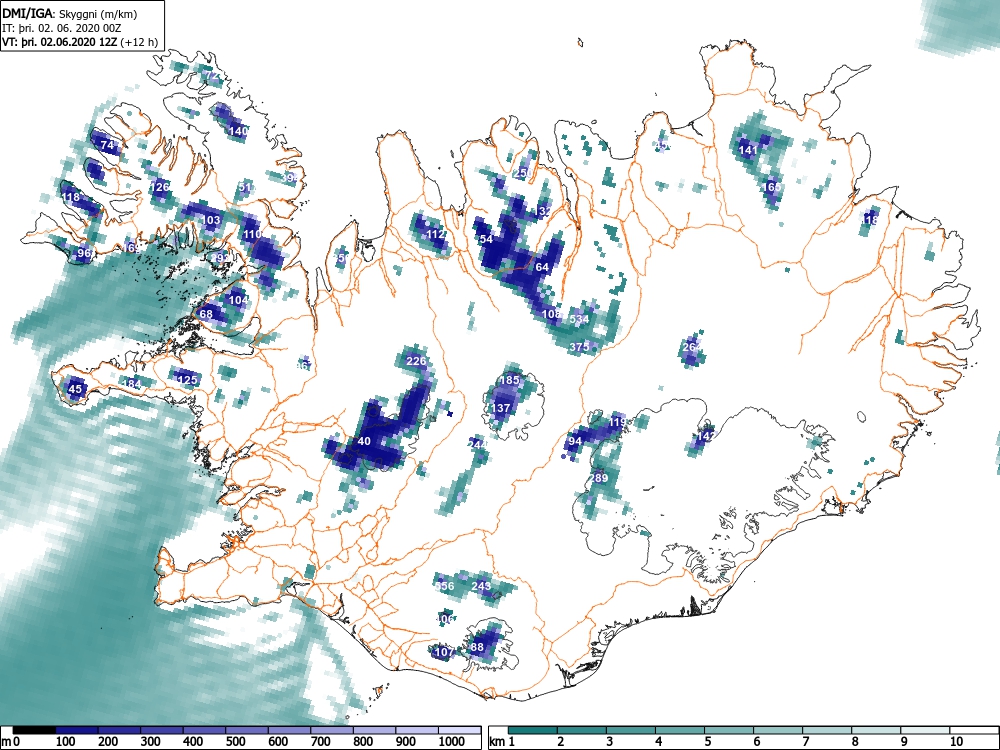Click the title 'DMI/IGA: Skyggni (m/km)'
Viewport: 1000px width, 750px height.
(70, 13)
